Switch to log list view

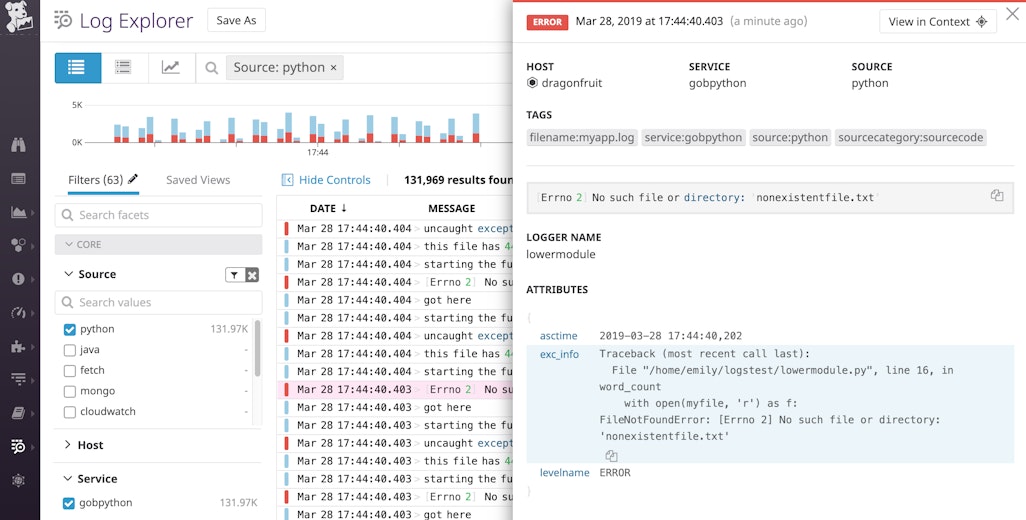point(78,67)
